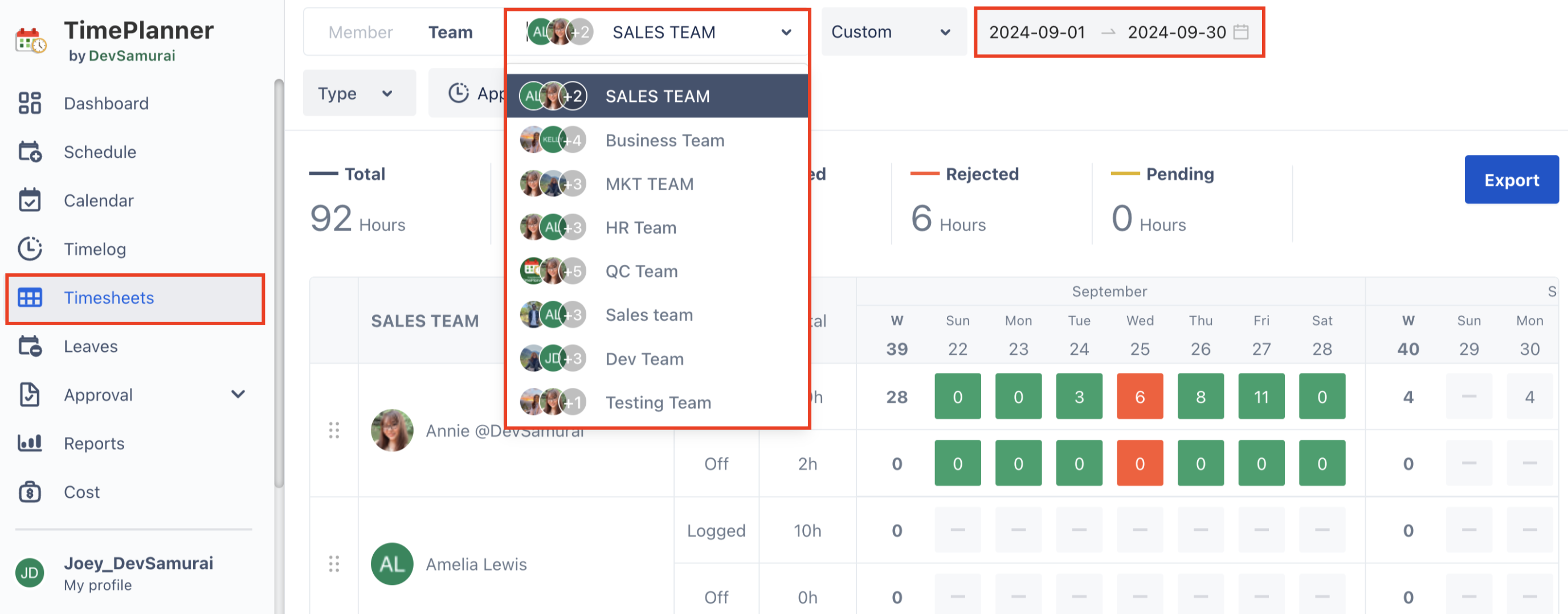The height and width of the screenshot is (614, 1568).
Task: Open Schedule via its calendar-plus icon
Action: click(x=29, y=152)
